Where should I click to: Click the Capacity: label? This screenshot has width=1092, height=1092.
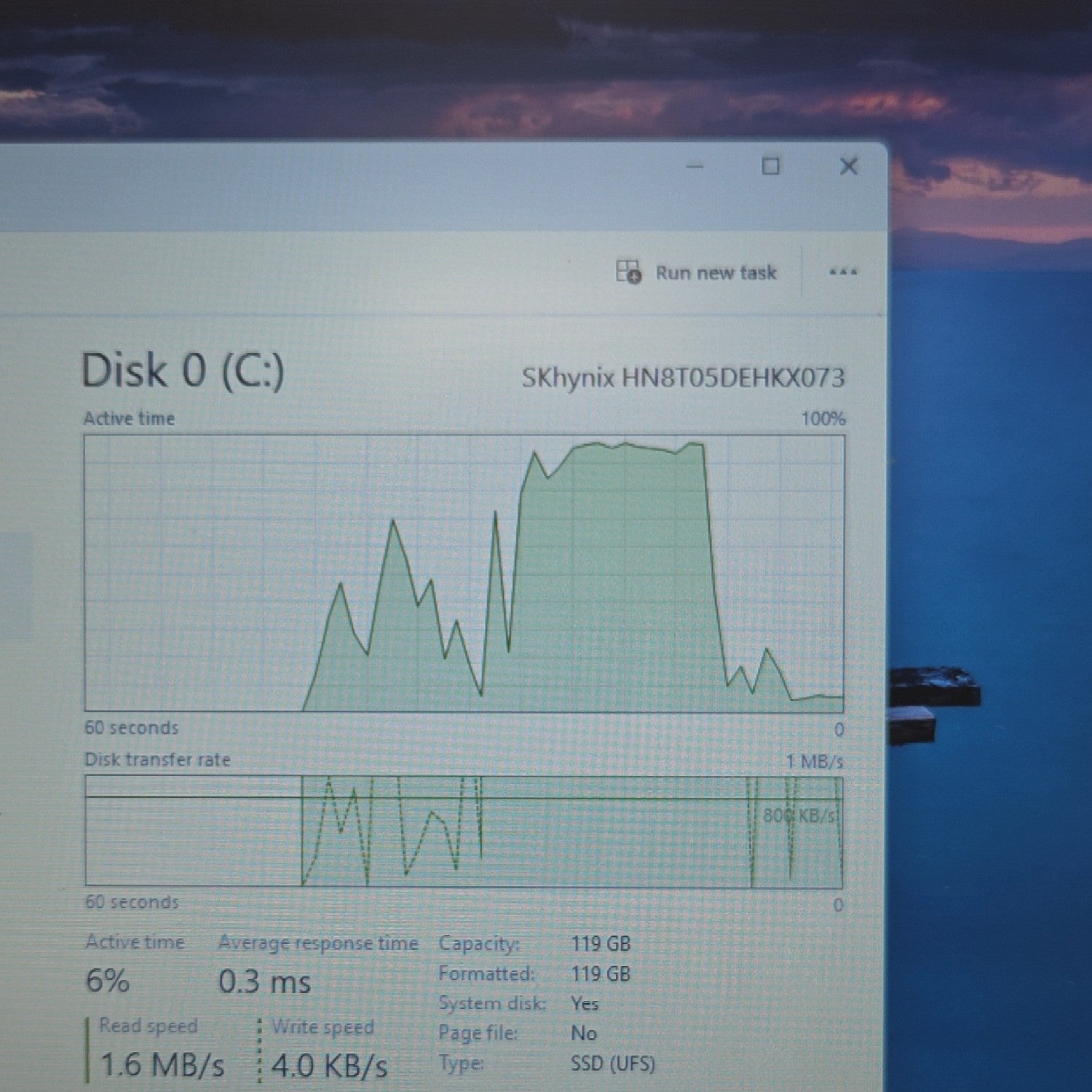pyautogui.click(x=479, y=943)
